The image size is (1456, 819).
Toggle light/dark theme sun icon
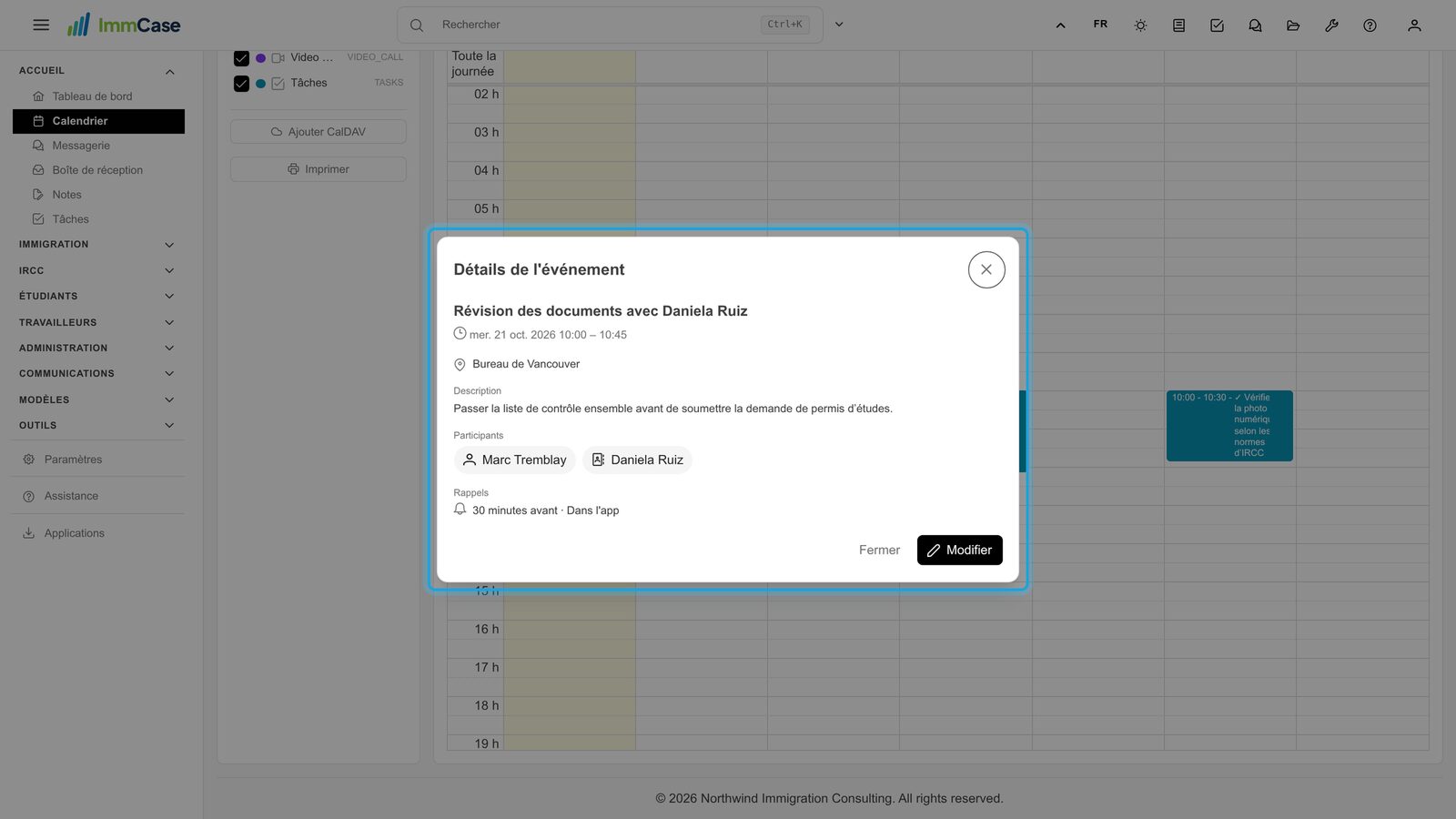click(1140, 25)
